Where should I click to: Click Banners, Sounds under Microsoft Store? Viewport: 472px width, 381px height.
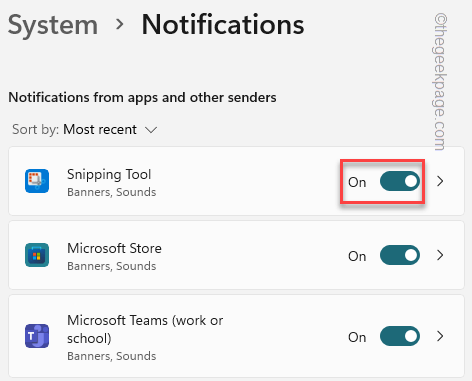[112, 266]
